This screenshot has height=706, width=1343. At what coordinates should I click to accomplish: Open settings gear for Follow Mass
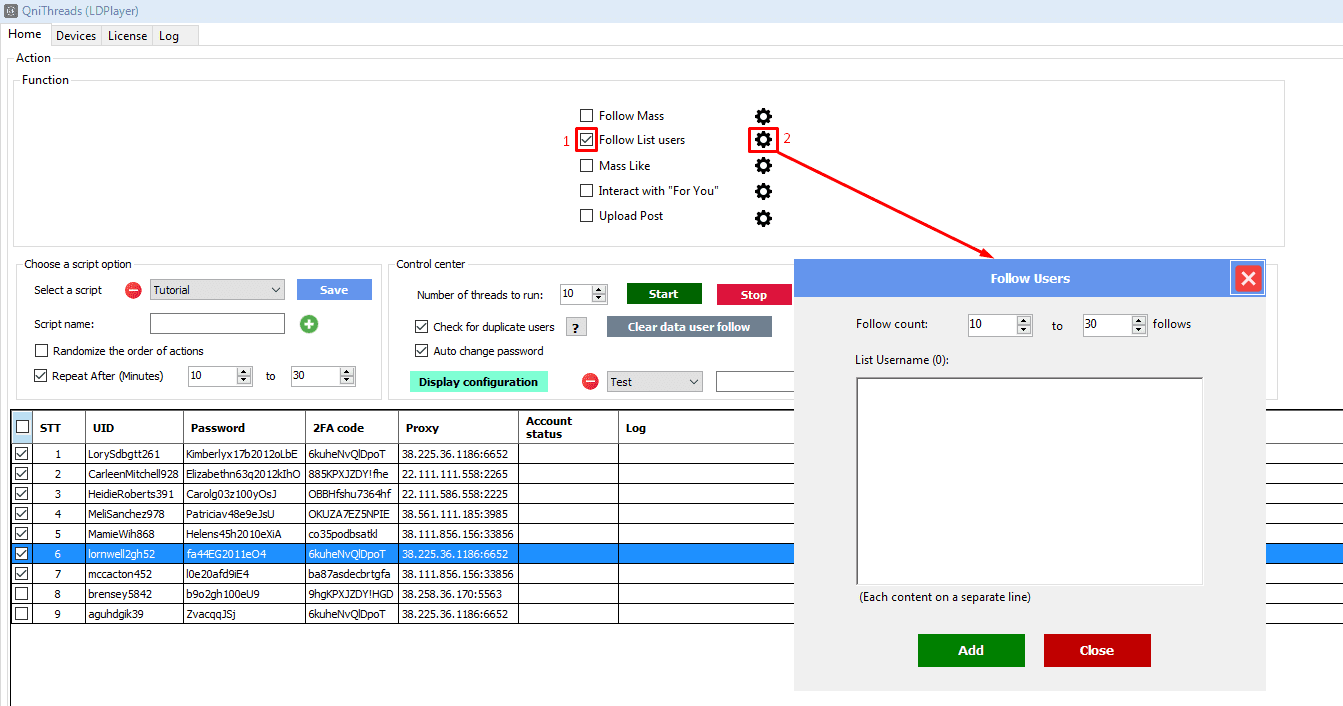763,116
